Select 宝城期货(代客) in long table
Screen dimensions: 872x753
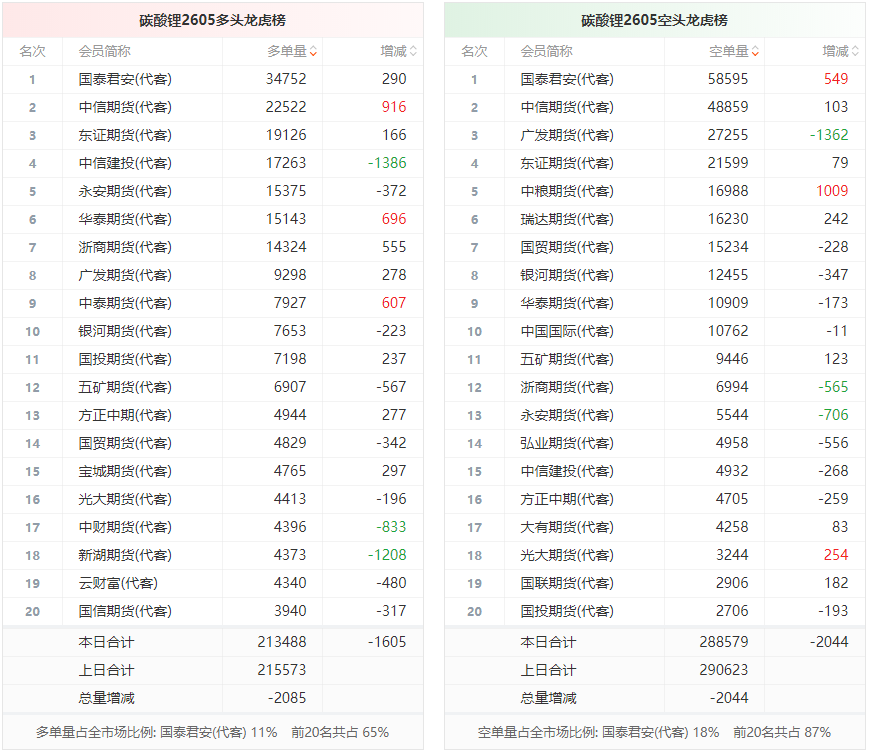[125, 472]
